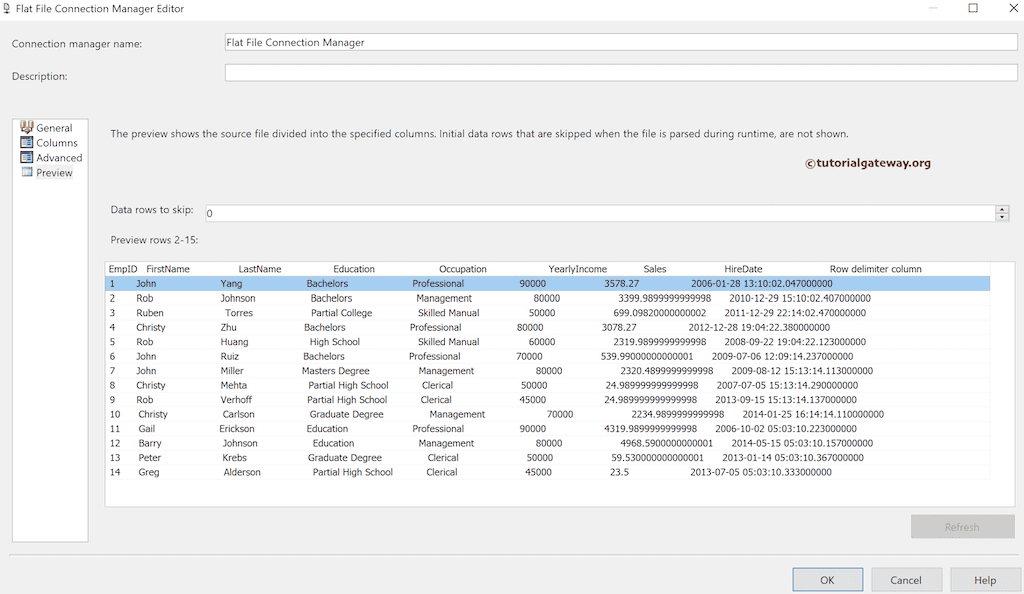Select the row for Gail Erickson
Screen dimensions: 1024x594
(x=300, y=428)
